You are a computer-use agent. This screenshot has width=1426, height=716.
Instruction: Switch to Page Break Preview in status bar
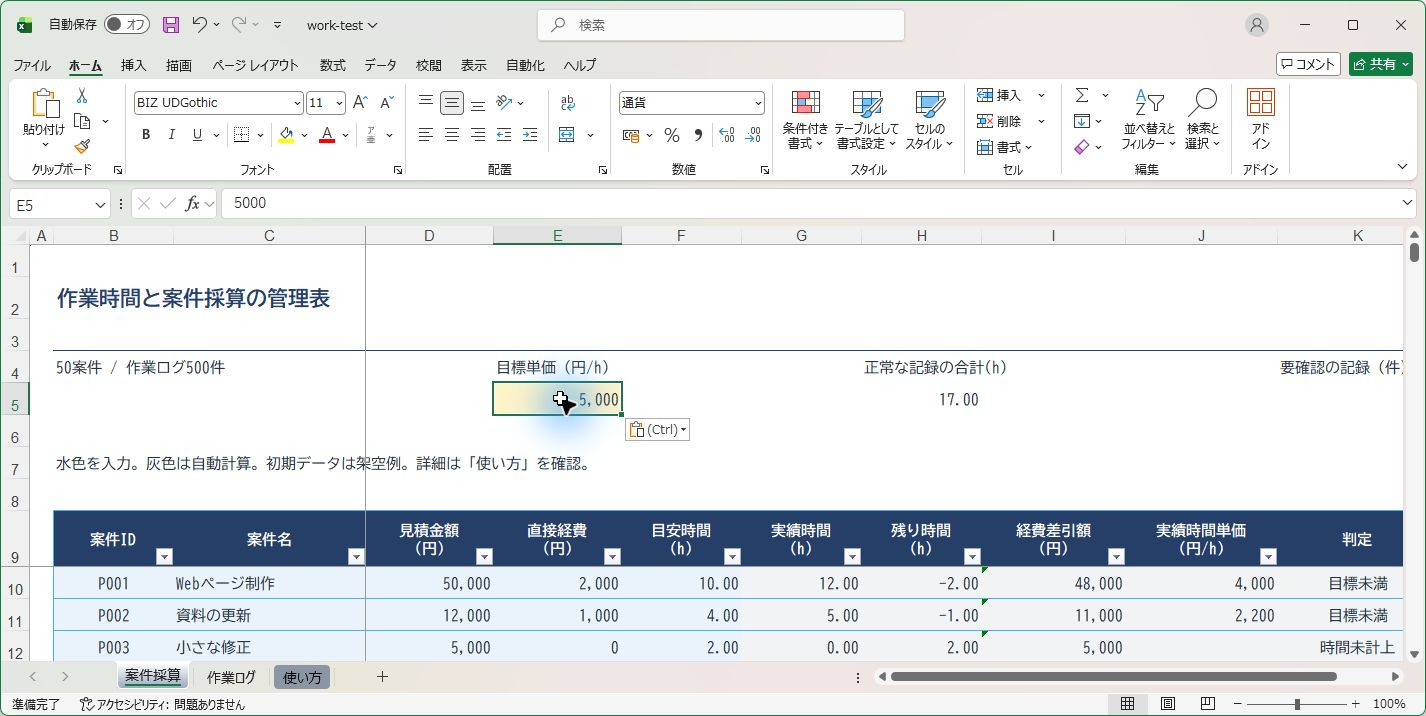click(x=1207, y=704)
